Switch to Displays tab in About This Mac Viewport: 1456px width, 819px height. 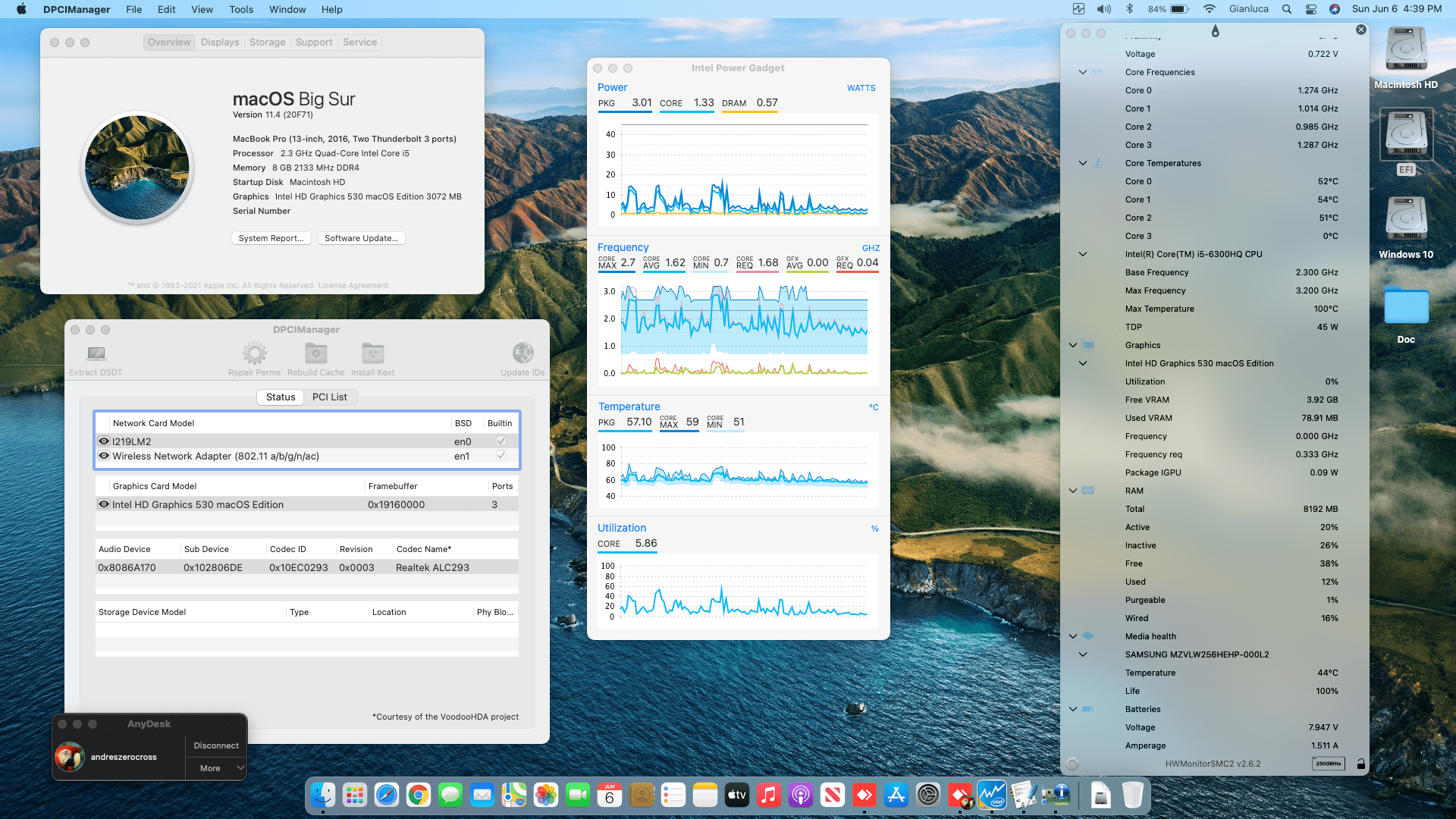click(220, 42)
